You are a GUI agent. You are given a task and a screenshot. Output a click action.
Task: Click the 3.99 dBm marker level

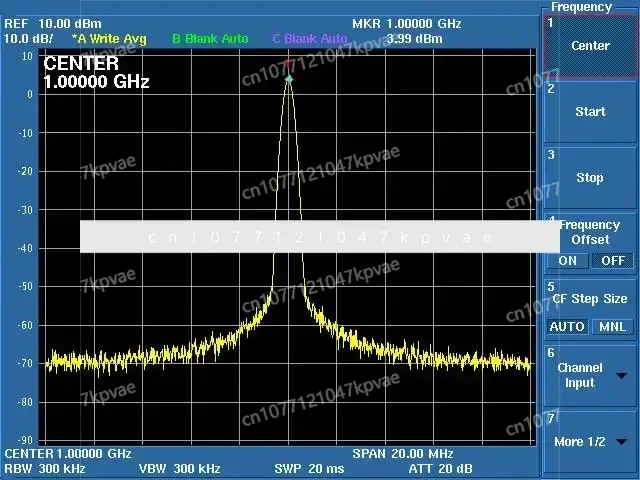(x=415, y=39)
